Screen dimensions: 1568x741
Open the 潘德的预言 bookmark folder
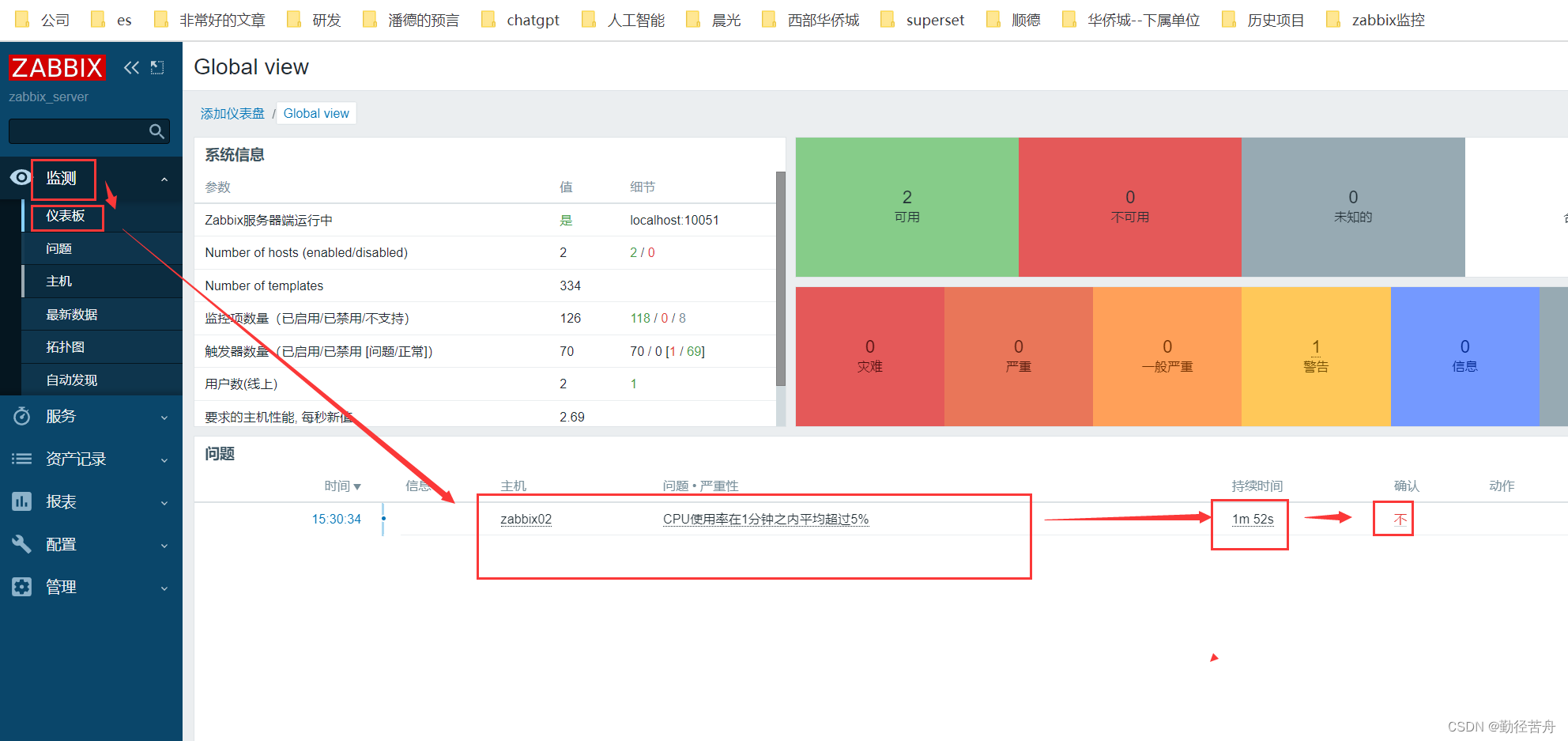pyautogui.click(x=411, y=20)
